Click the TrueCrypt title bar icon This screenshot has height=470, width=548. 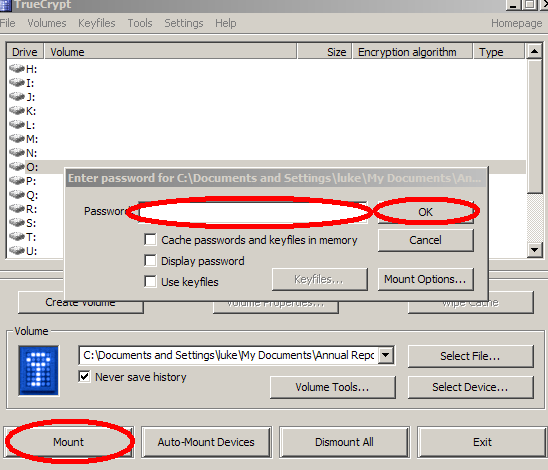tap(6, 5)
